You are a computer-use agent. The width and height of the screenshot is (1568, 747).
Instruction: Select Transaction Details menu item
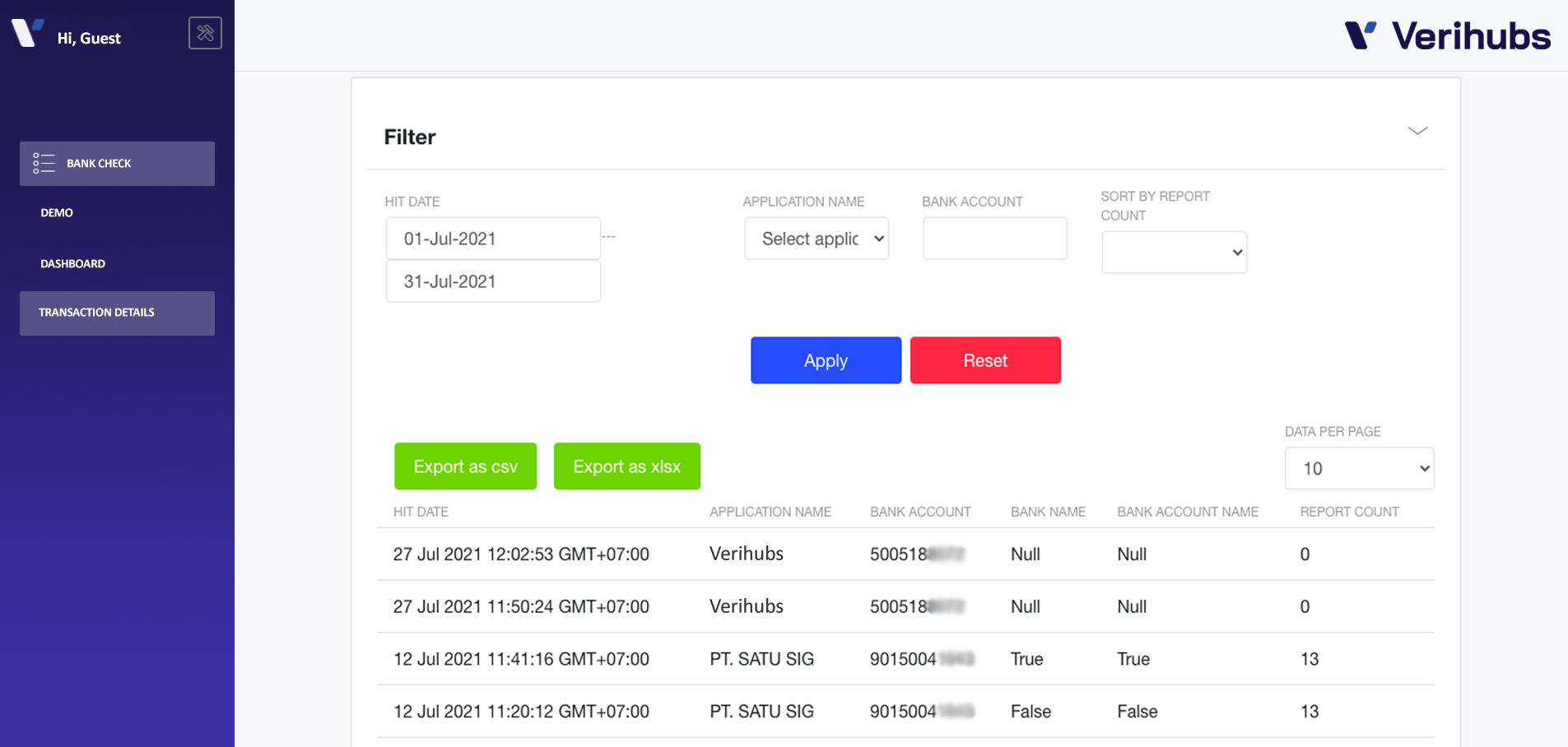[117, 313]
